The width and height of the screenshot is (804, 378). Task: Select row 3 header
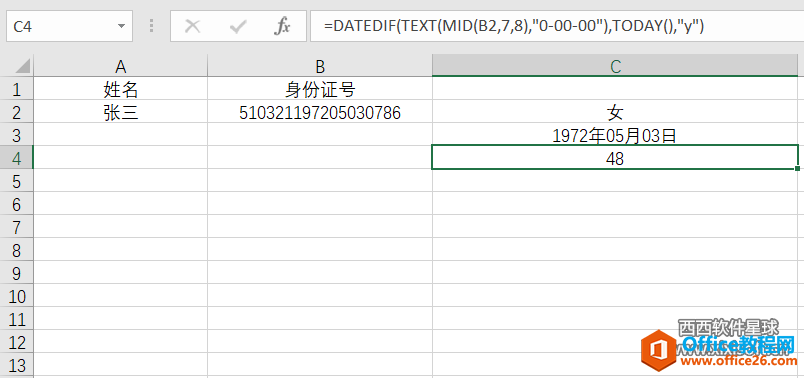[x=16, y=135]
